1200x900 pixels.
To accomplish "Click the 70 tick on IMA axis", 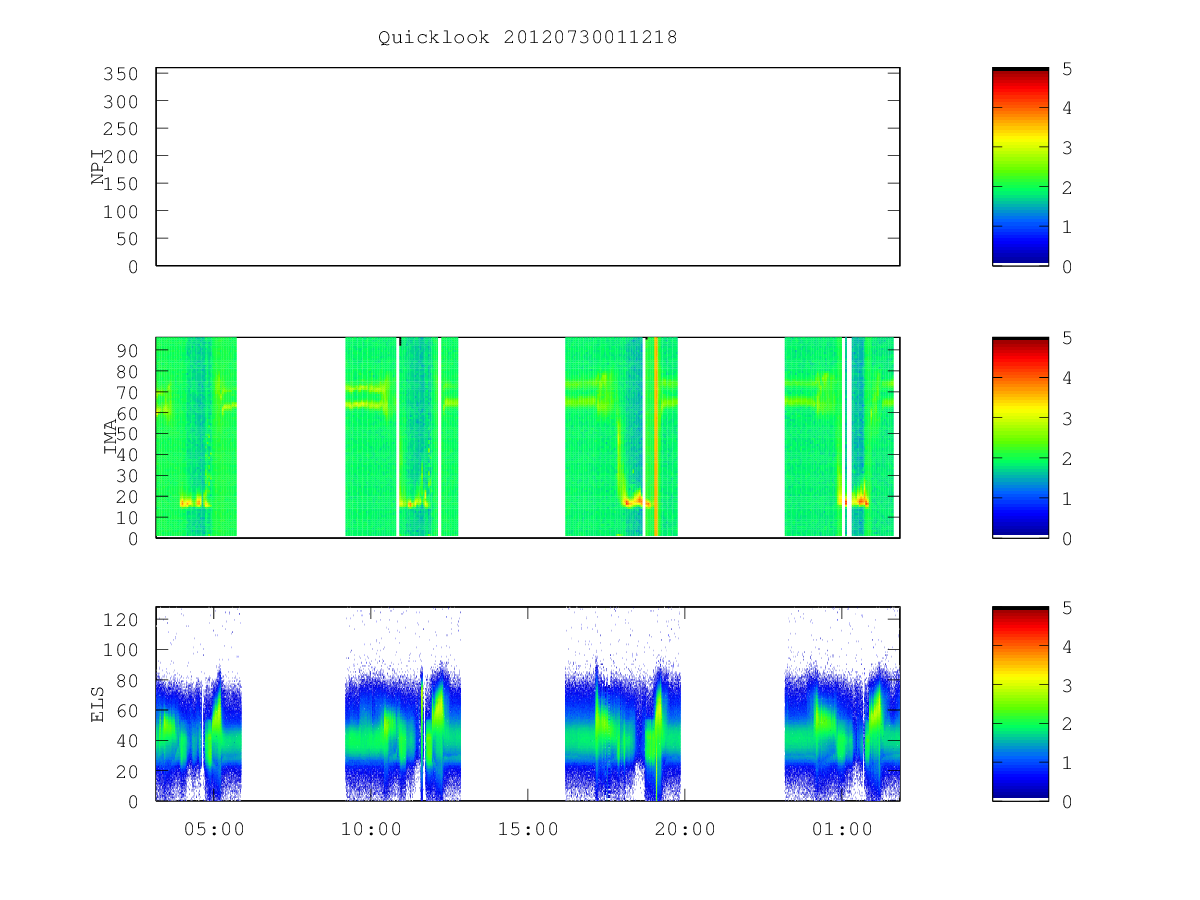I will coord(128,392).
